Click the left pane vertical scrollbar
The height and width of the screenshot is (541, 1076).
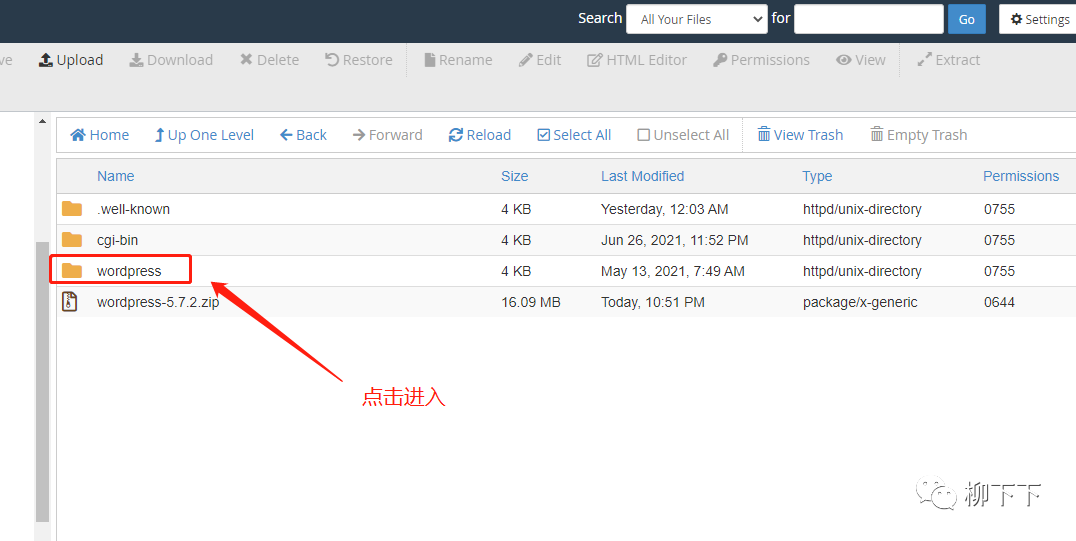[42, 380]
